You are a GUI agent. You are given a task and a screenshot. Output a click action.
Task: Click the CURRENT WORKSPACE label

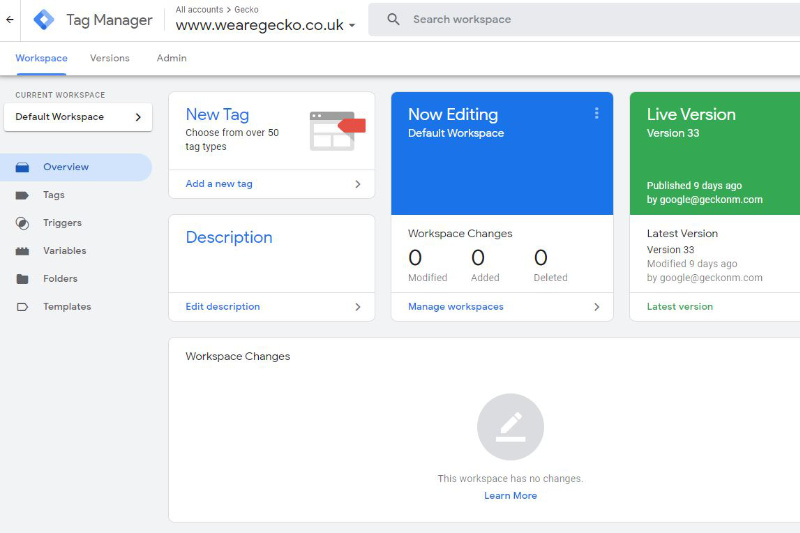(60, 95)
